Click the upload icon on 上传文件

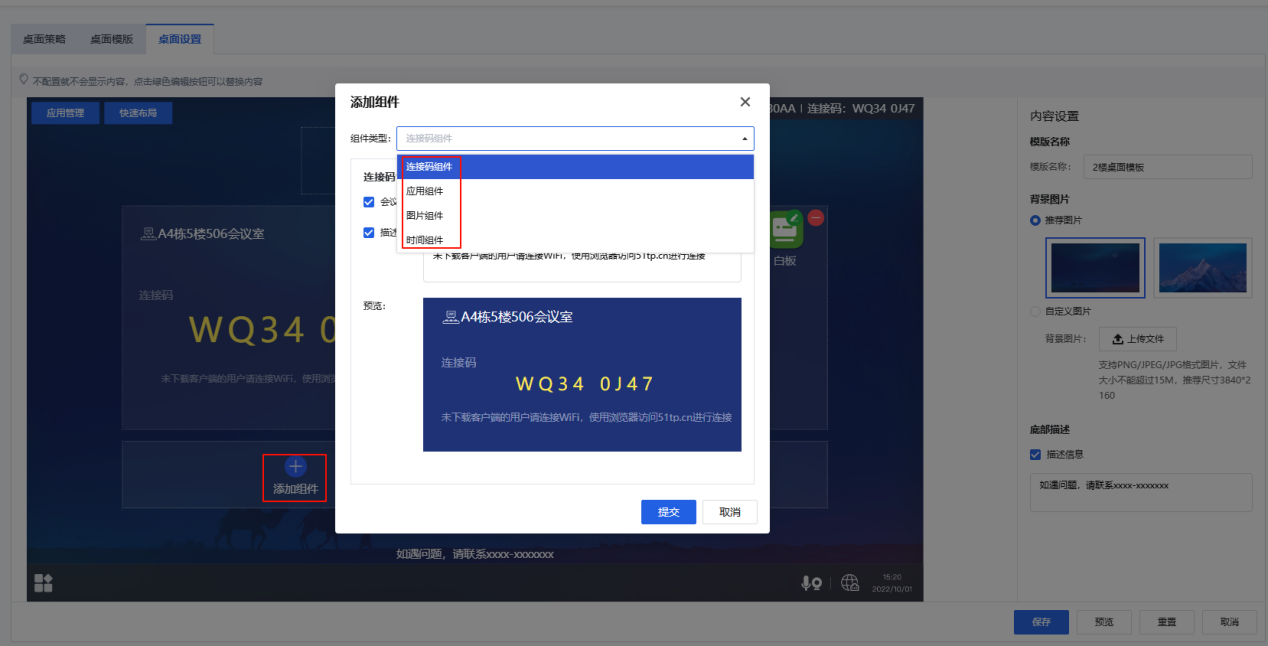pyautogui.click(x=1118, y=339)
